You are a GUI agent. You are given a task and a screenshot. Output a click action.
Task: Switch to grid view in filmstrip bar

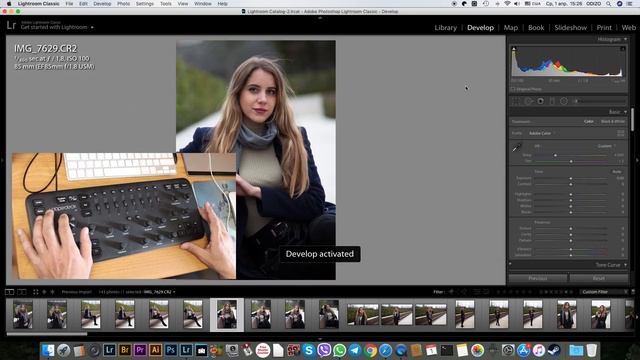click(x=36, y=292)
